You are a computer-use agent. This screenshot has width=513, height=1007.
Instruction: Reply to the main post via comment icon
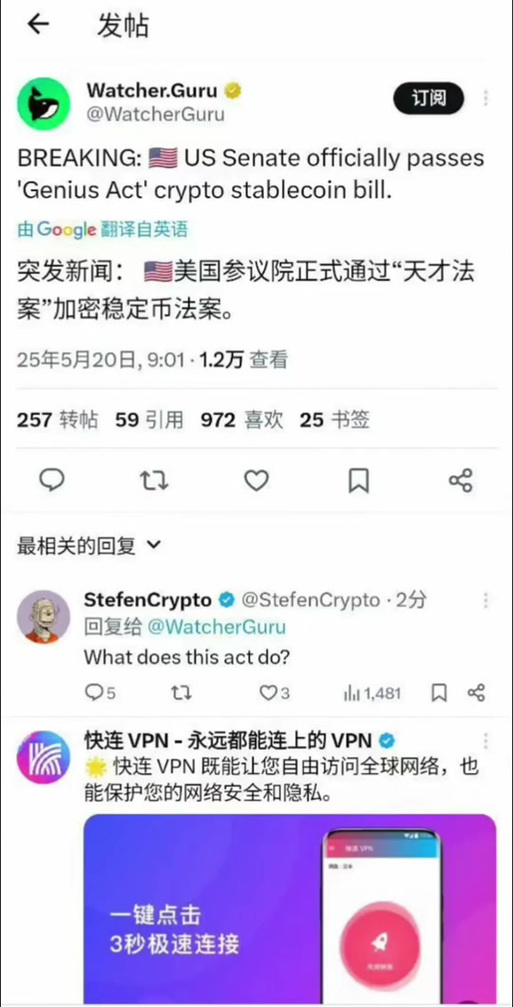coord(52,480)
